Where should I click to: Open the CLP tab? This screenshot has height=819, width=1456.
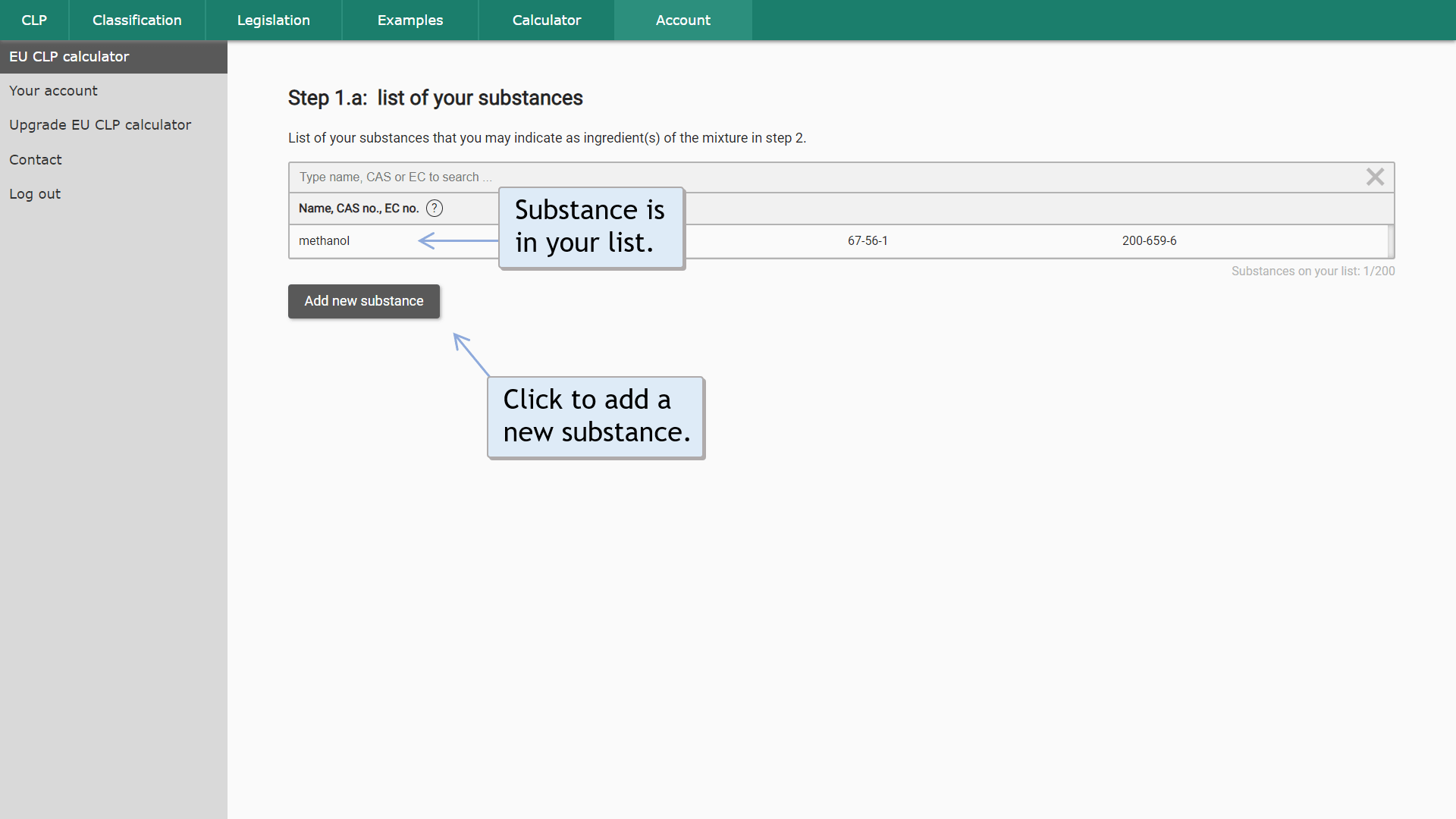point(34,20)
